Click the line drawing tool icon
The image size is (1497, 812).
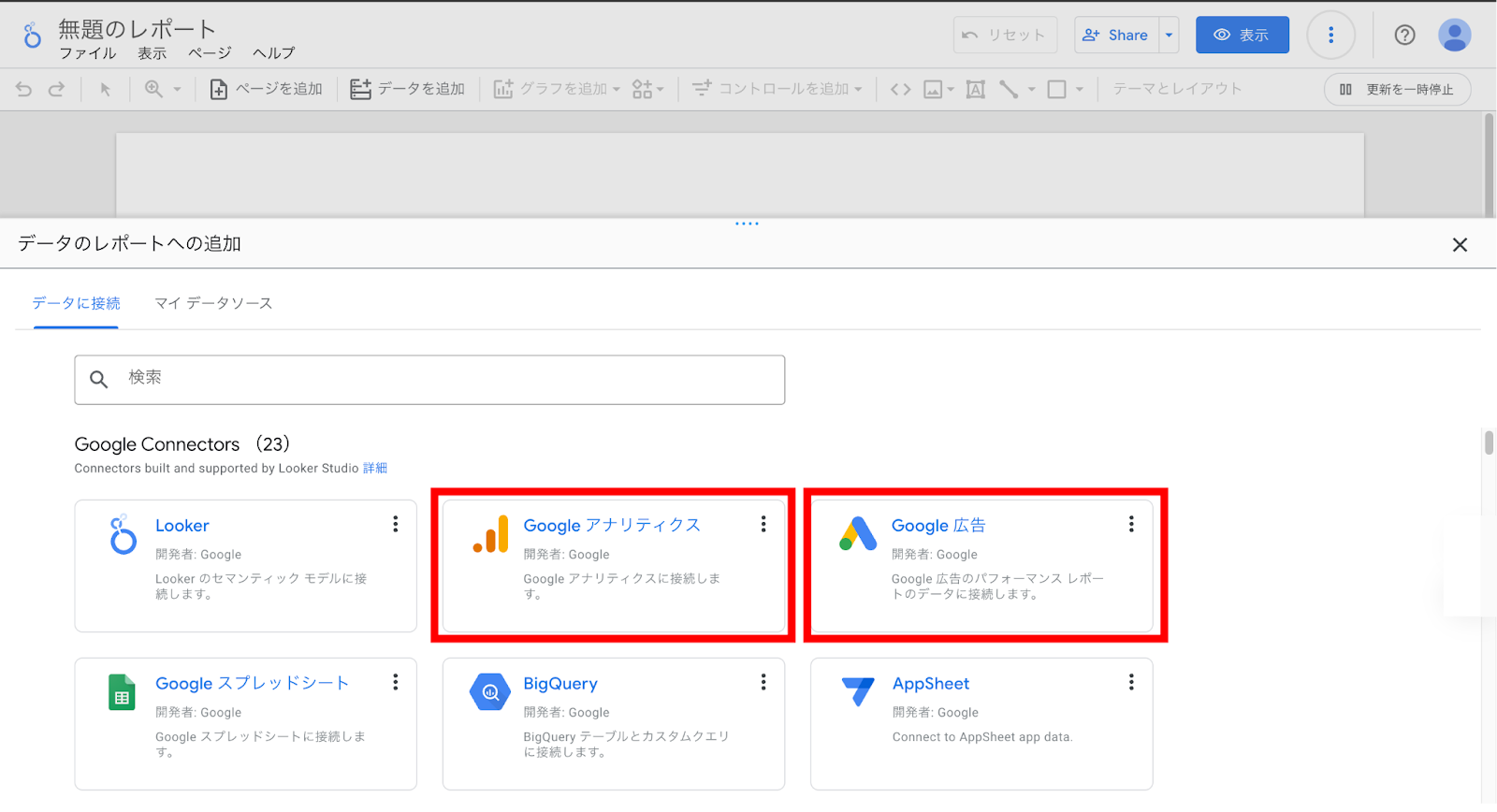click(x=1009, y=89)
